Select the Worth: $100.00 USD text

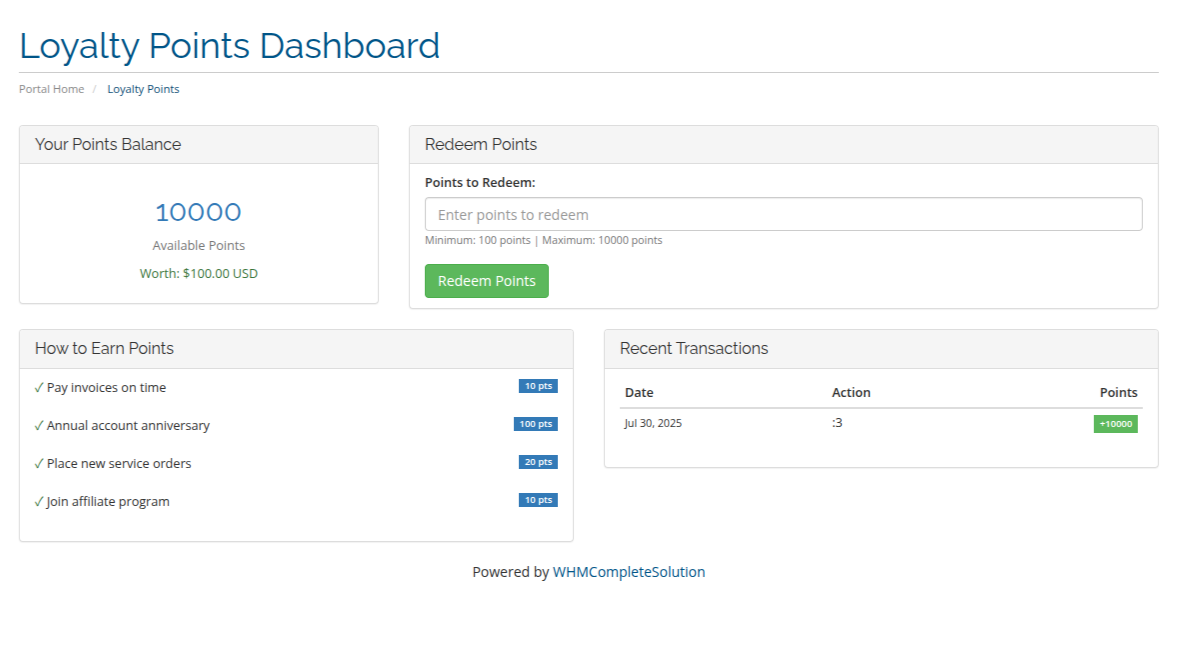click(x=198, y=273)
